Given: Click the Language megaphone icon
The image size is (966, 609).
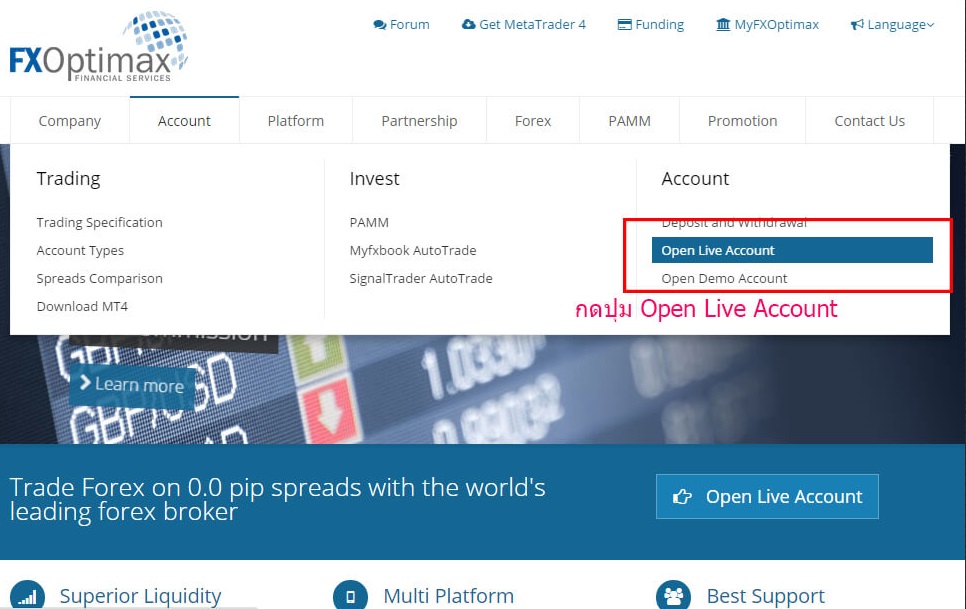Looking at the screenshot, I should [857, 25].
